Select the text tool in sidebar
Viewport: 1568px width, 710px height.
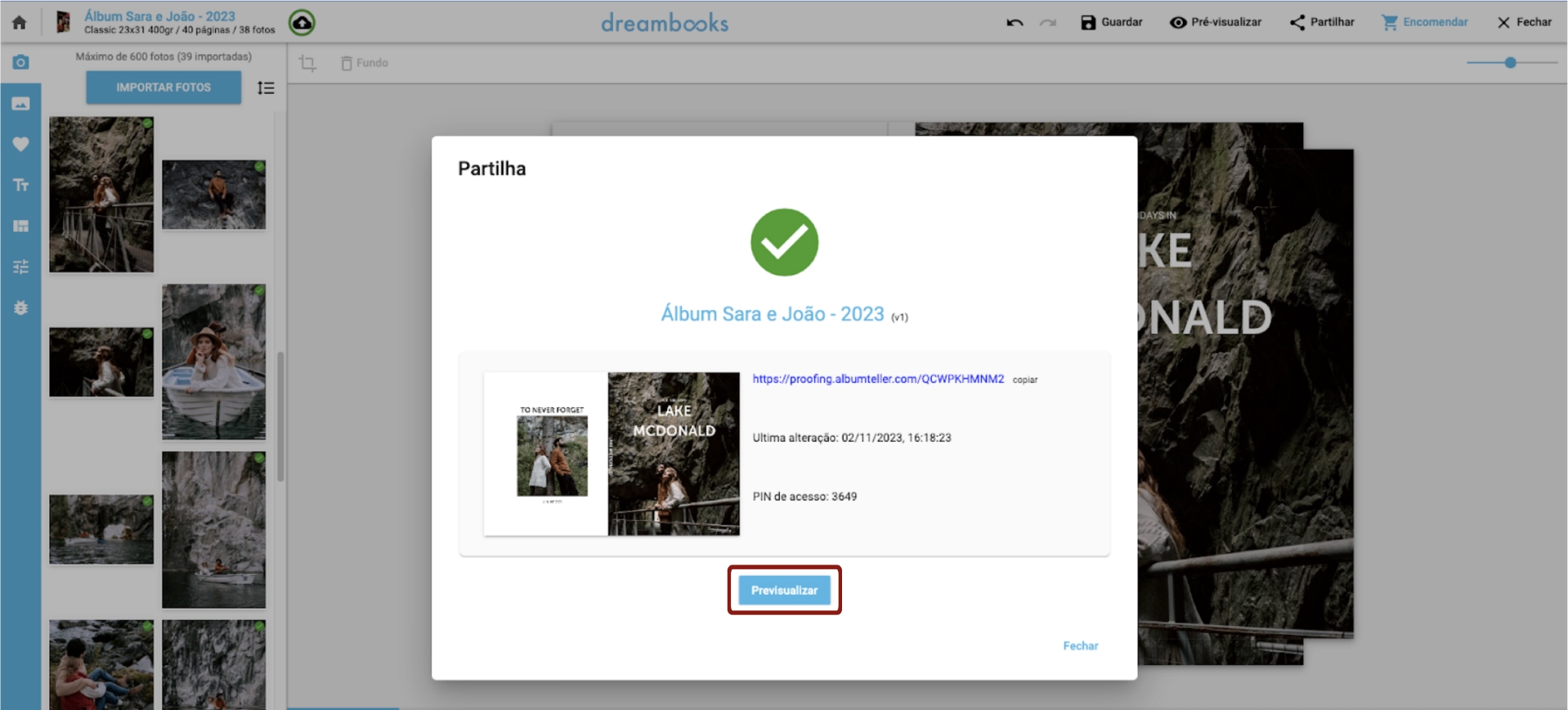21,185
